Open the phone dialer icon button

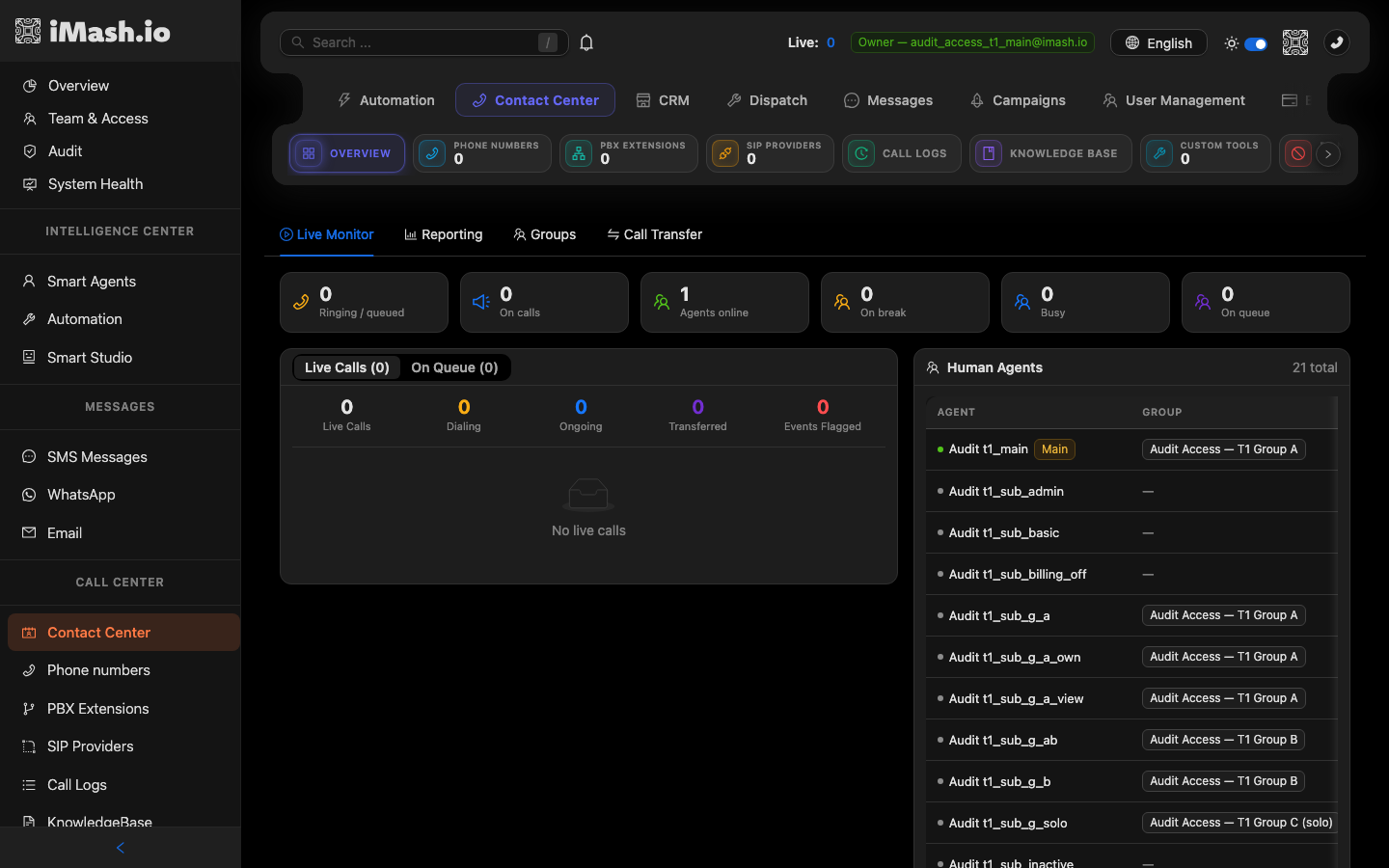click(1337, 42)
